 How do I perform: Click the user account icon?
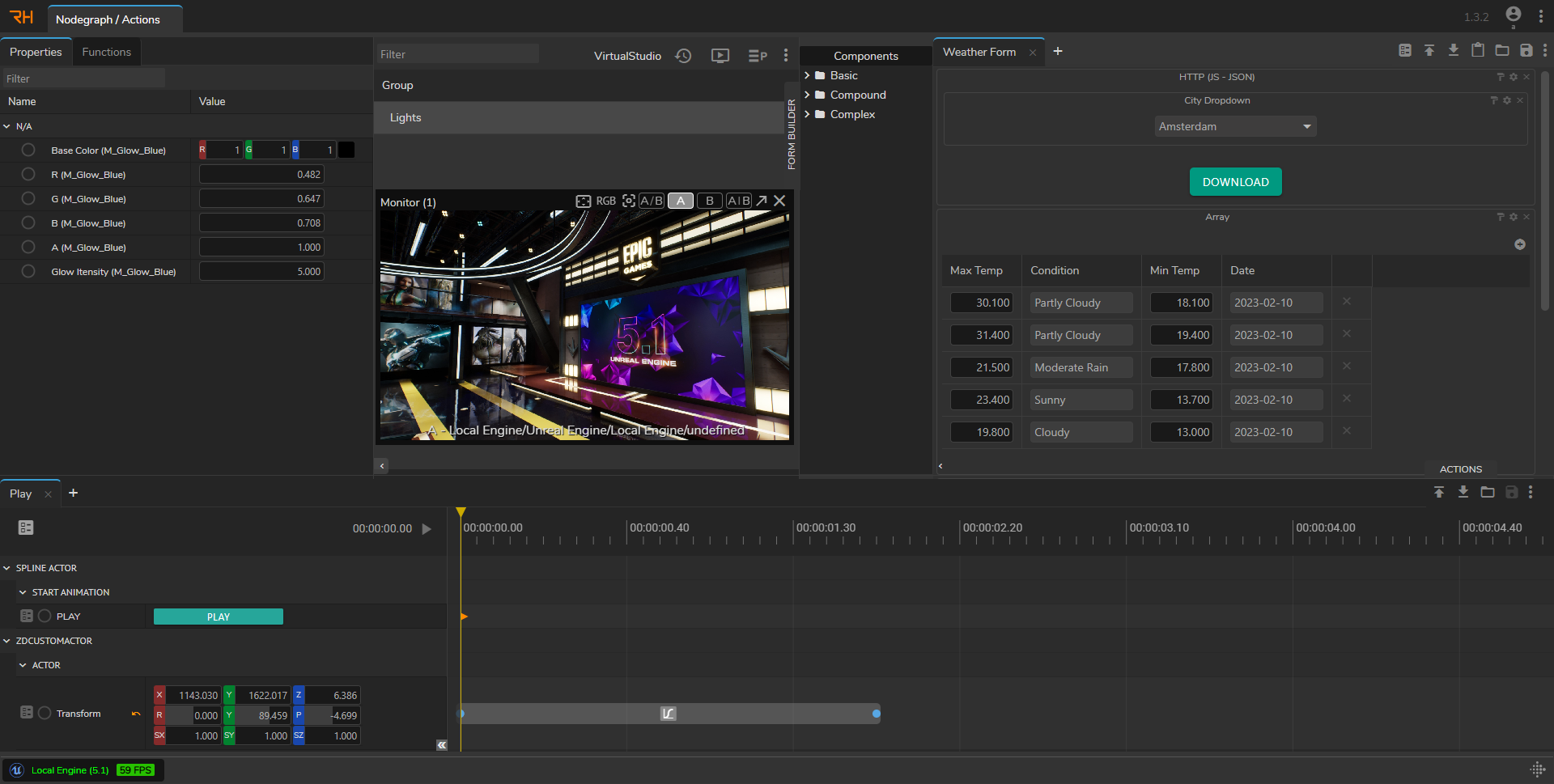coord(1513,15)
